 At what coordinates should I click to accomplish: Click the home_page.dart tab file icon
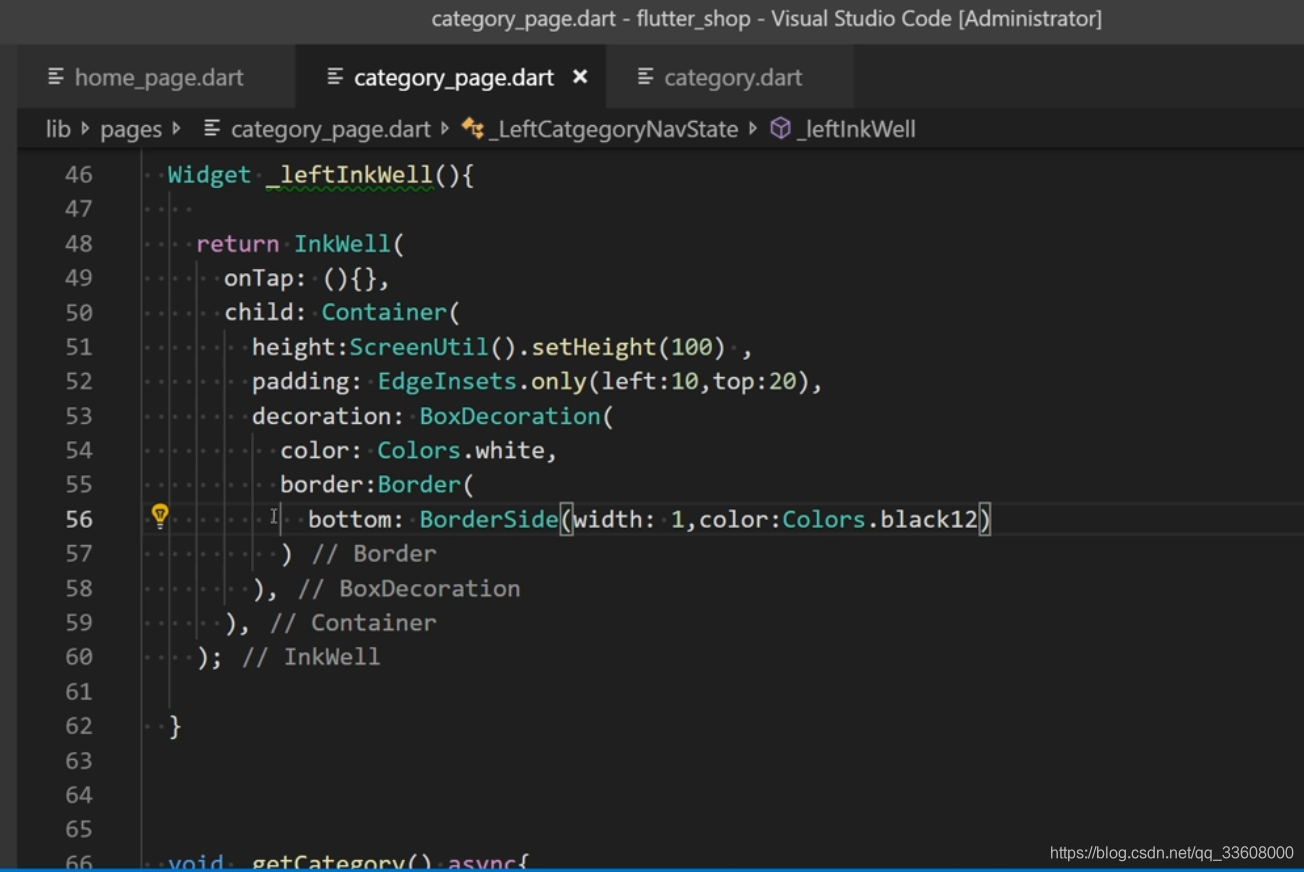57,77
